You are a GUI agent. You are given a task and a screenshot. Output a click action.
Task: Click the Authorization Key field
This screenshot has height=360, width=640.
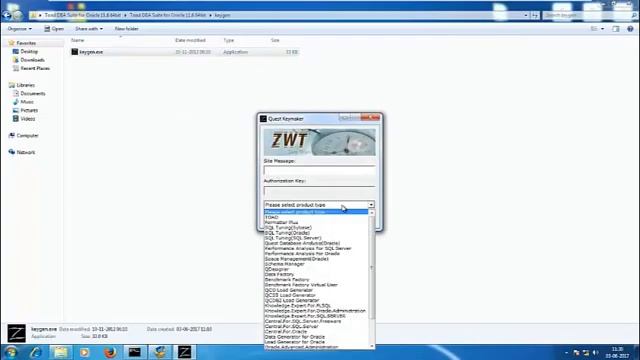coord(320,191)
